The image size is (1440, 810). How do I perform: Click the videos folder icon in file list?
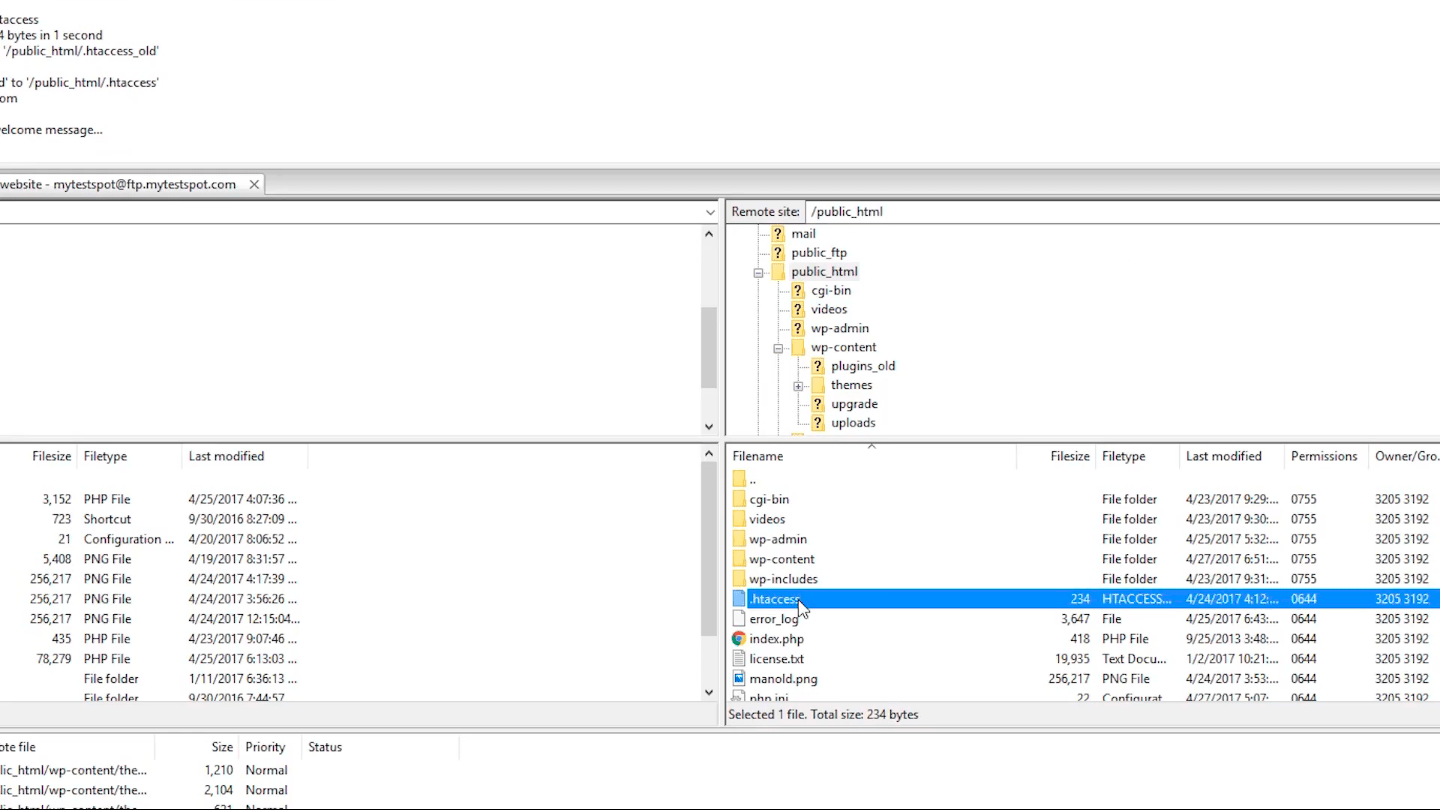point(739,519)
